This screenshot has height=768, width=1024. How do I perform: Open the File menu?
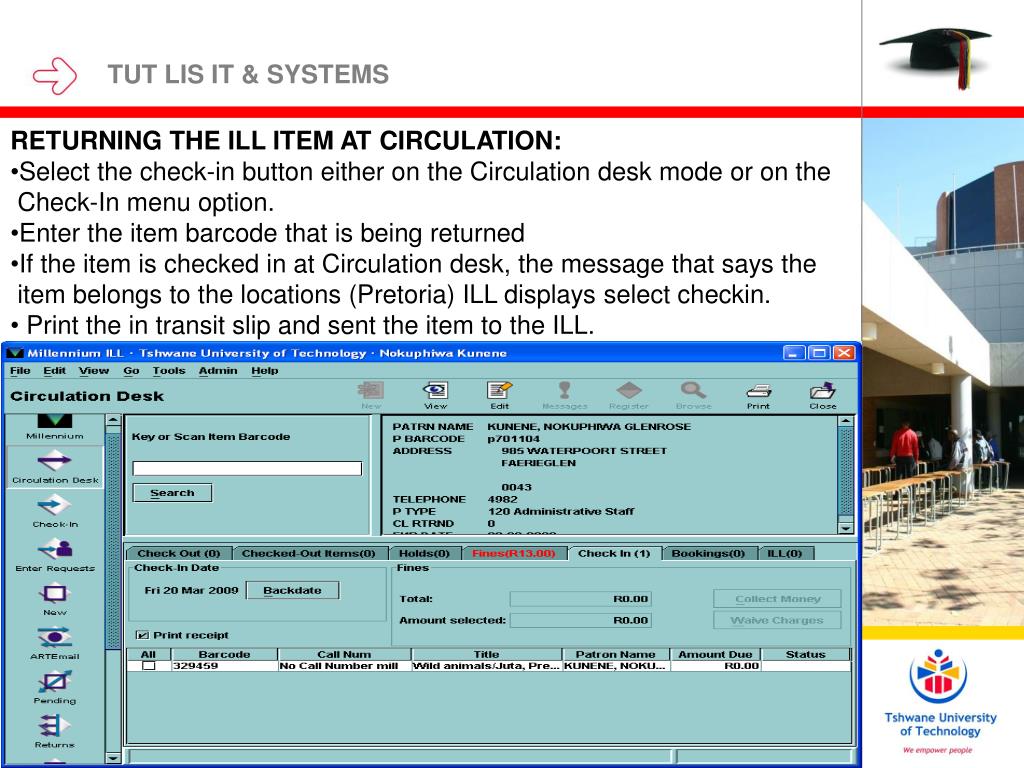(x=20, y=370)
